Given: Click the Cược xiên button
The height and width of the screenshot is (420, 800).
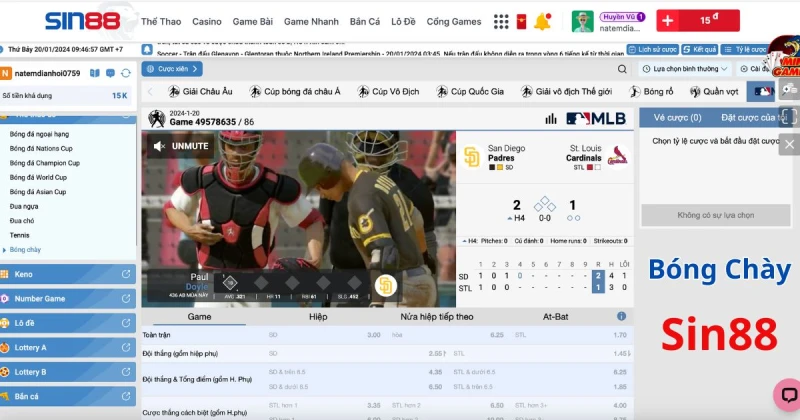Looking at the screenshot, I should click(172, 69).
